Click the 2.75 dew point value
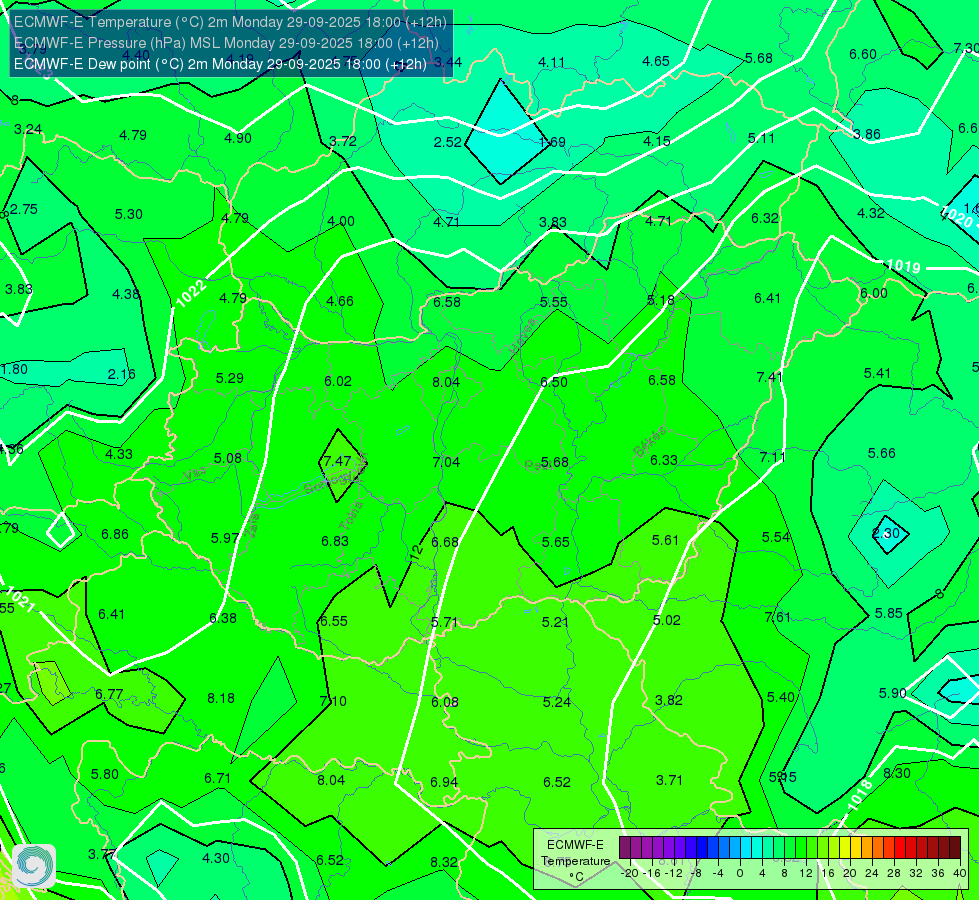The width and height of the screenshot is (979, 900). (x=24, y=209)
